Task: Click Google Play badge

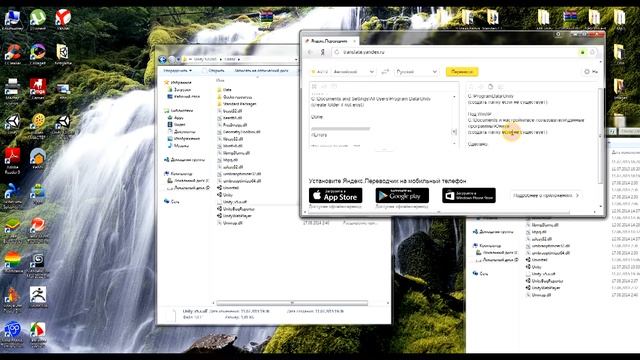Action: (402, 196)
